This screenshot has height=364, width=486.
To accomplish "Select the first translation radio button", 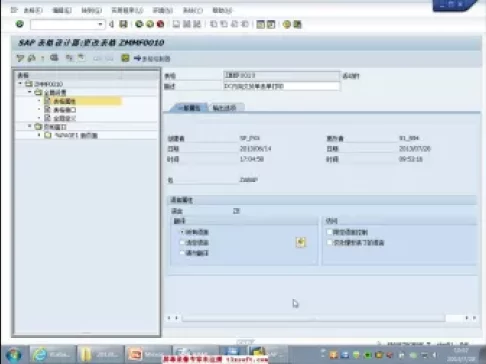I will pos(182,232).
